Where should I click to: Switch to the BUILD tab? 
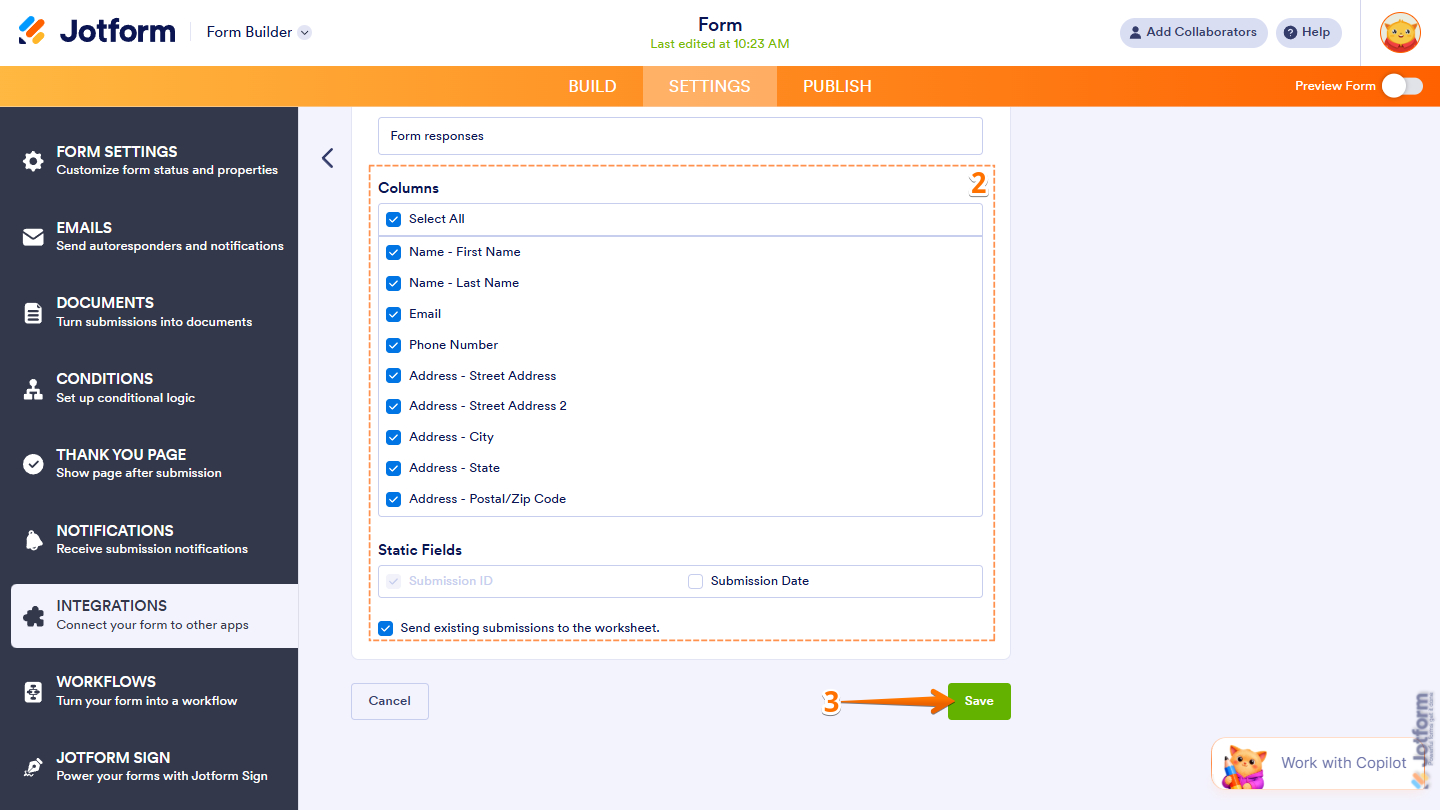[x=592, y=86]
